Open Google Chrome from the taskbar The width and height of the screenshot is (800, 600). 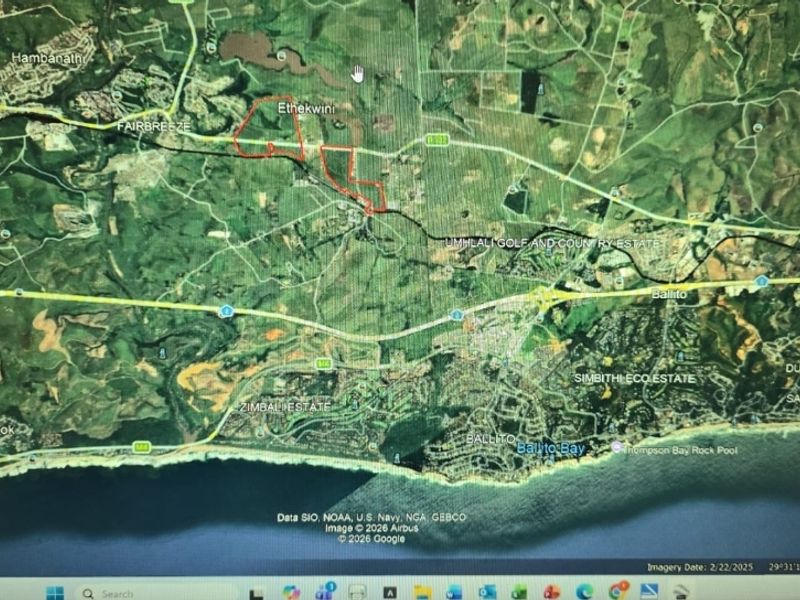tap(618, 591)
